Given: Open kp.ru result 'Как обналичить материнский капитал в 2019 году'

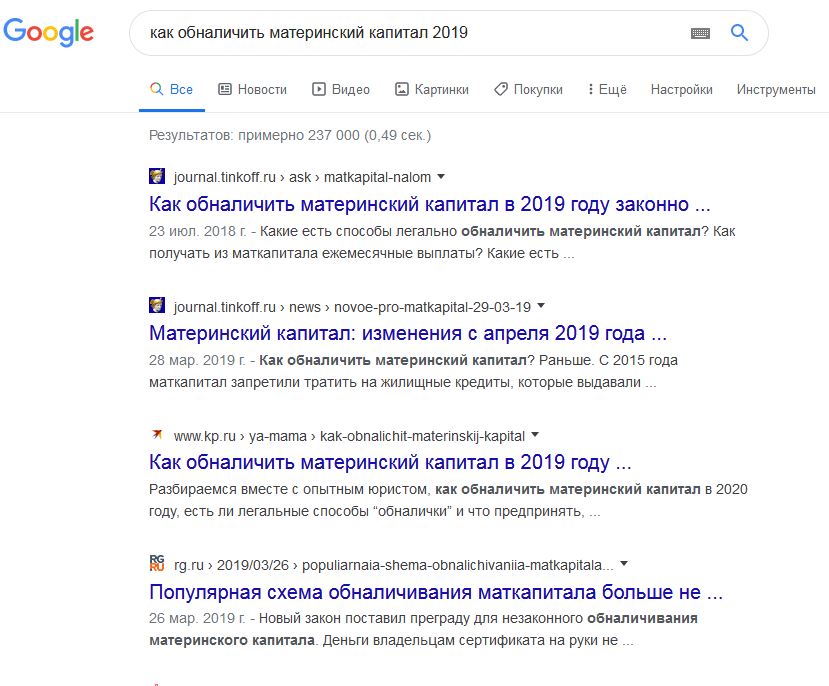Looking at the screenshot, I should (x=390, y=462).
